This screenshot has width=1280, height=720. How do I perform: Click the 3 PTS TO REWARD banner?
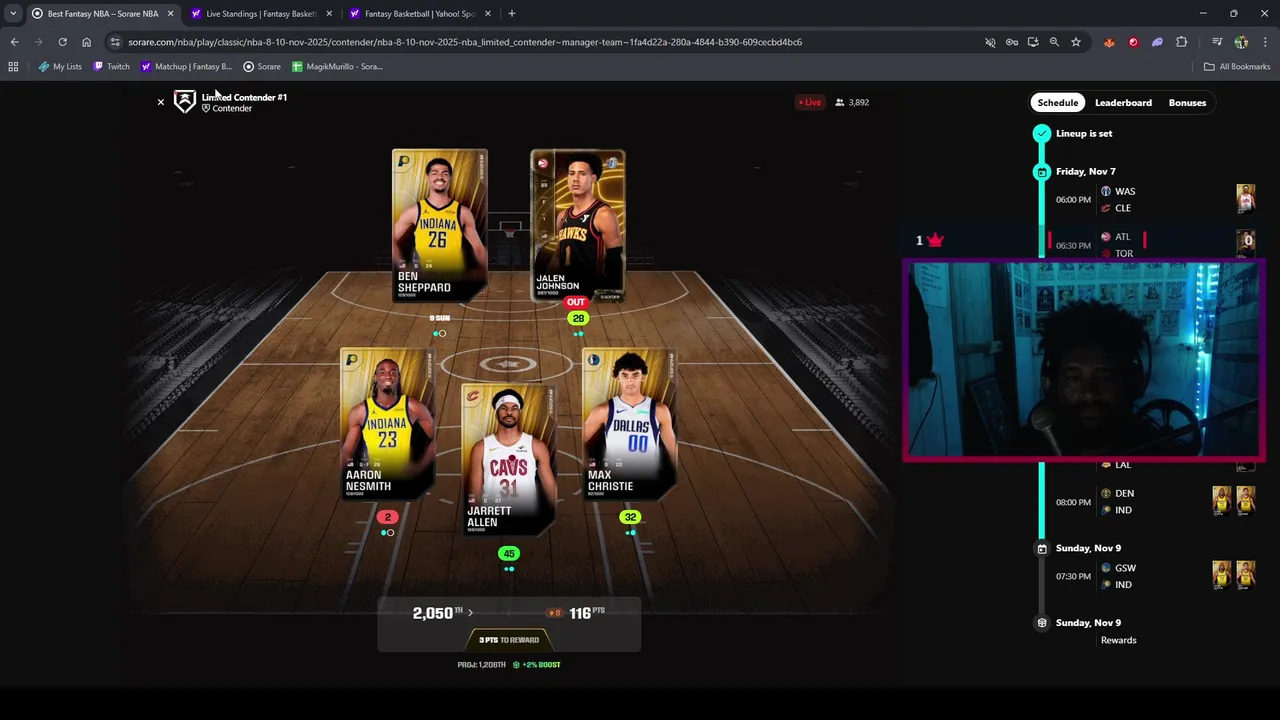point(509,640)
